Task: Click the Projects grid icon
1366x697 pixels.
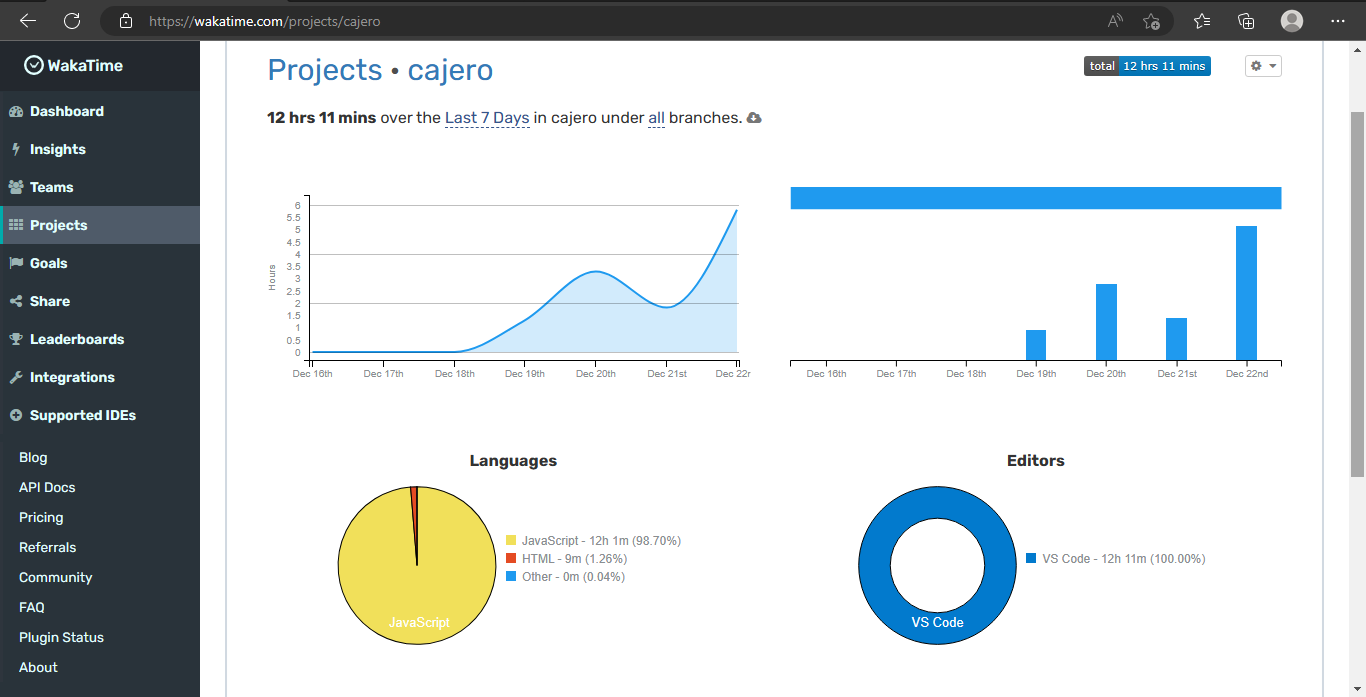Action: coord(16,225)
